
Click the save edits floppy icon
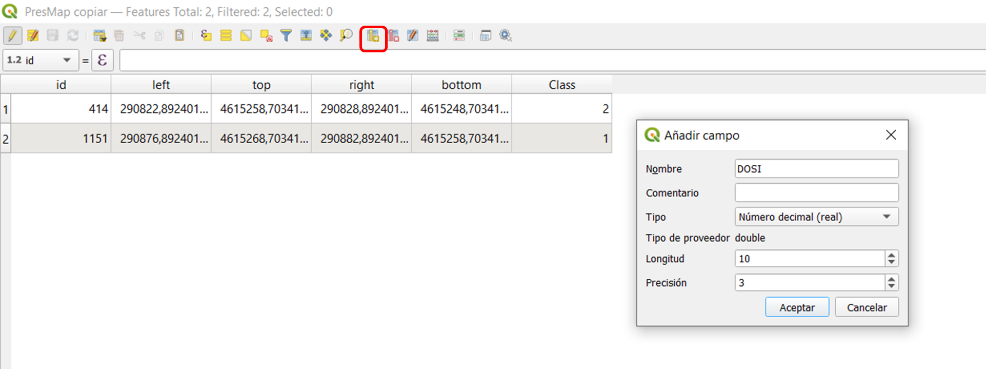(x=53, y=36)
